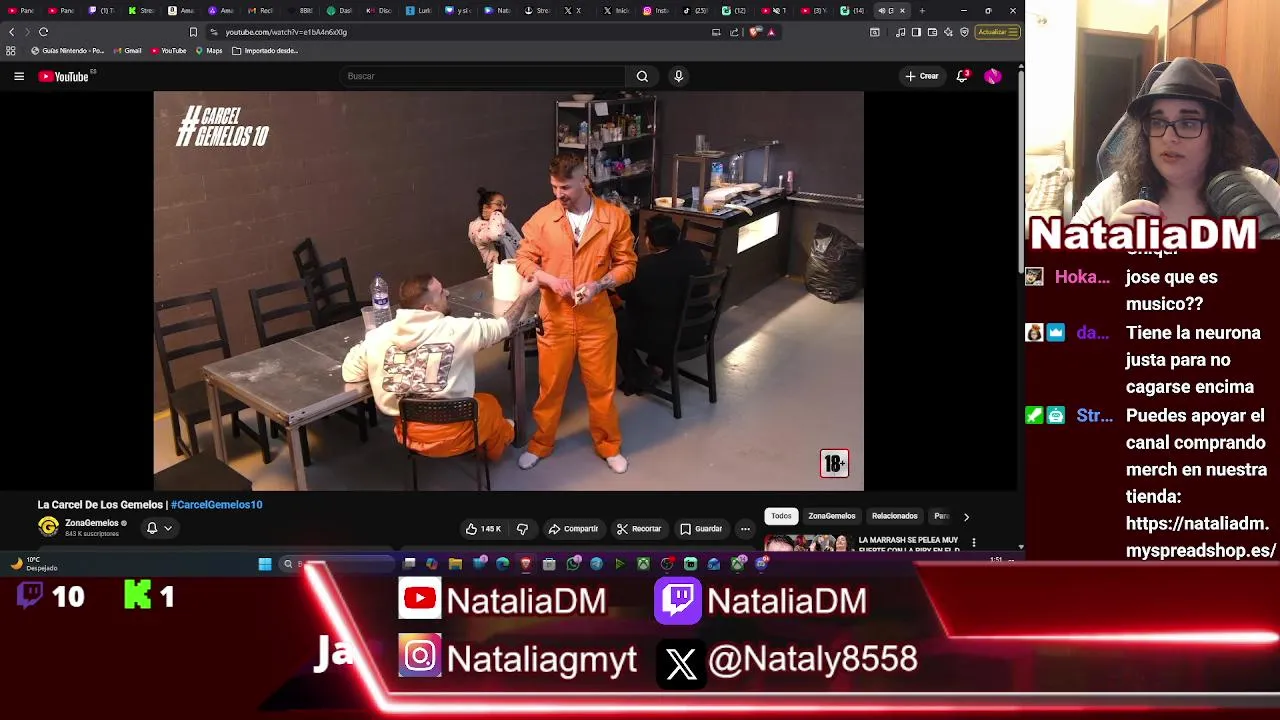Reload the page with the browser refresh icon

click(x=44, y=32)
